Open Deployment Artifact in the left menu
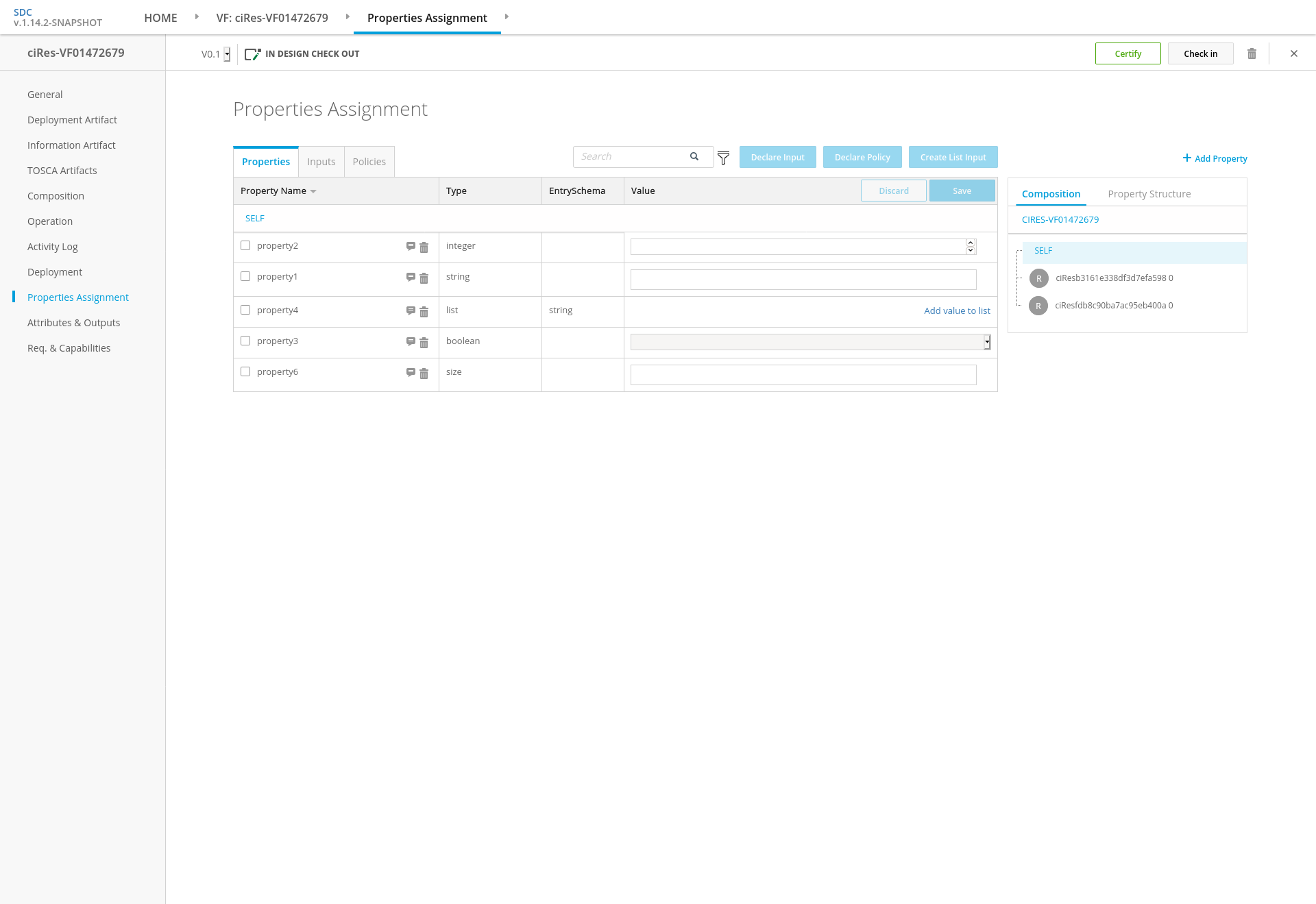This screenshot has height=904, width=1316. point(72,120)
